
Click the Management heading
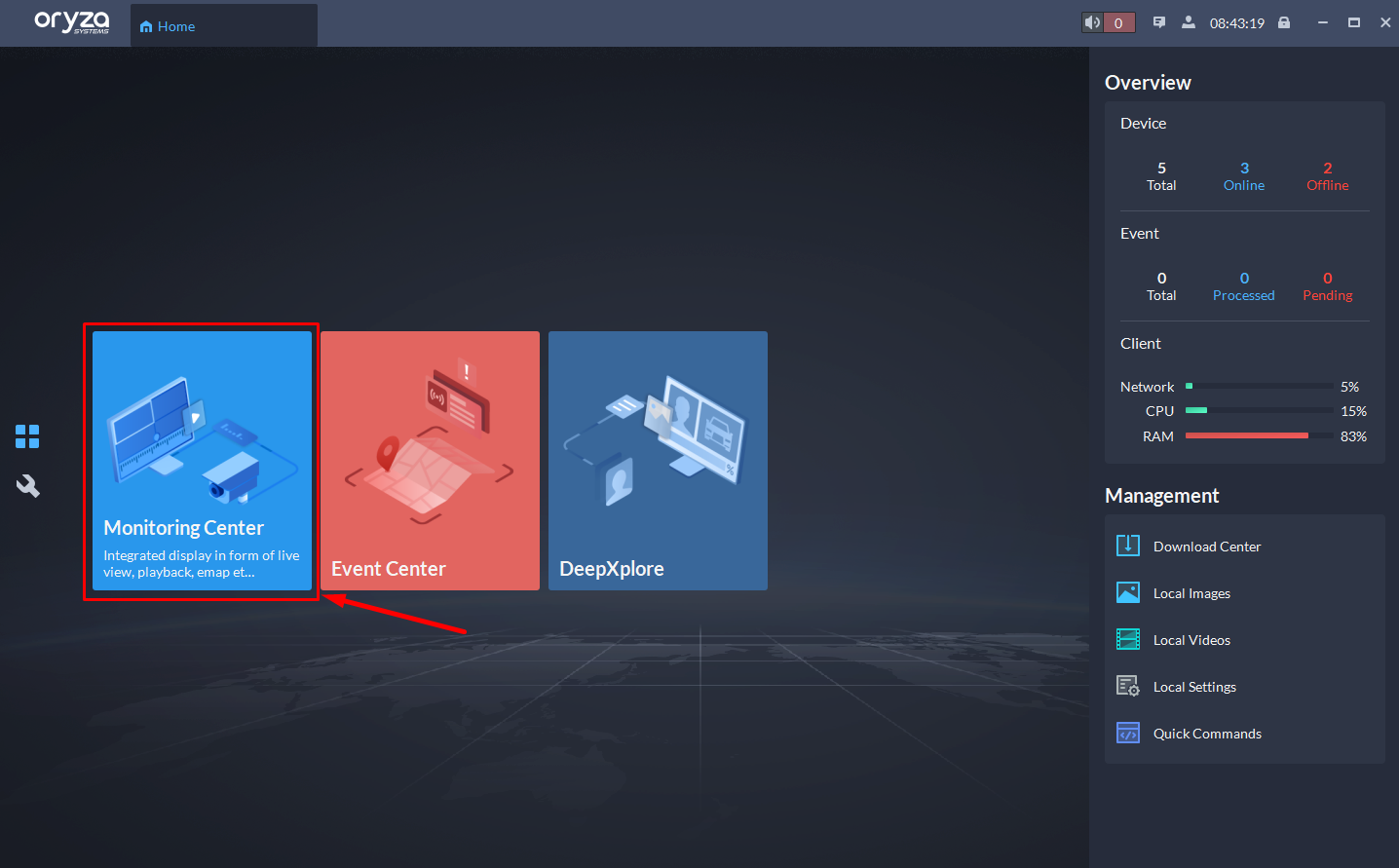1161,496
